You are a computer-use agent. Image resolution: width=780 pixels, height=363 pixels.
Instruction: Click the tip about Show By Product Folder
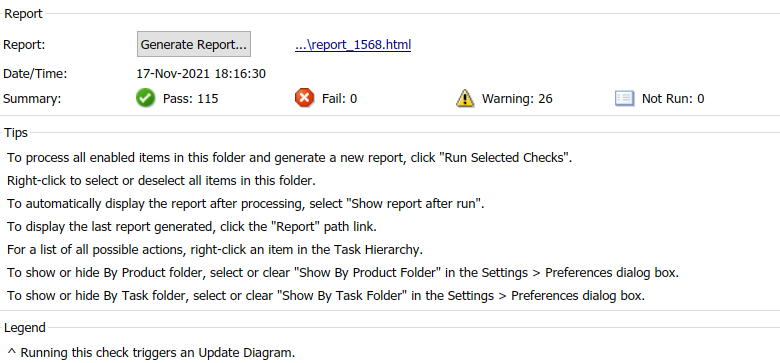point(343,273)
